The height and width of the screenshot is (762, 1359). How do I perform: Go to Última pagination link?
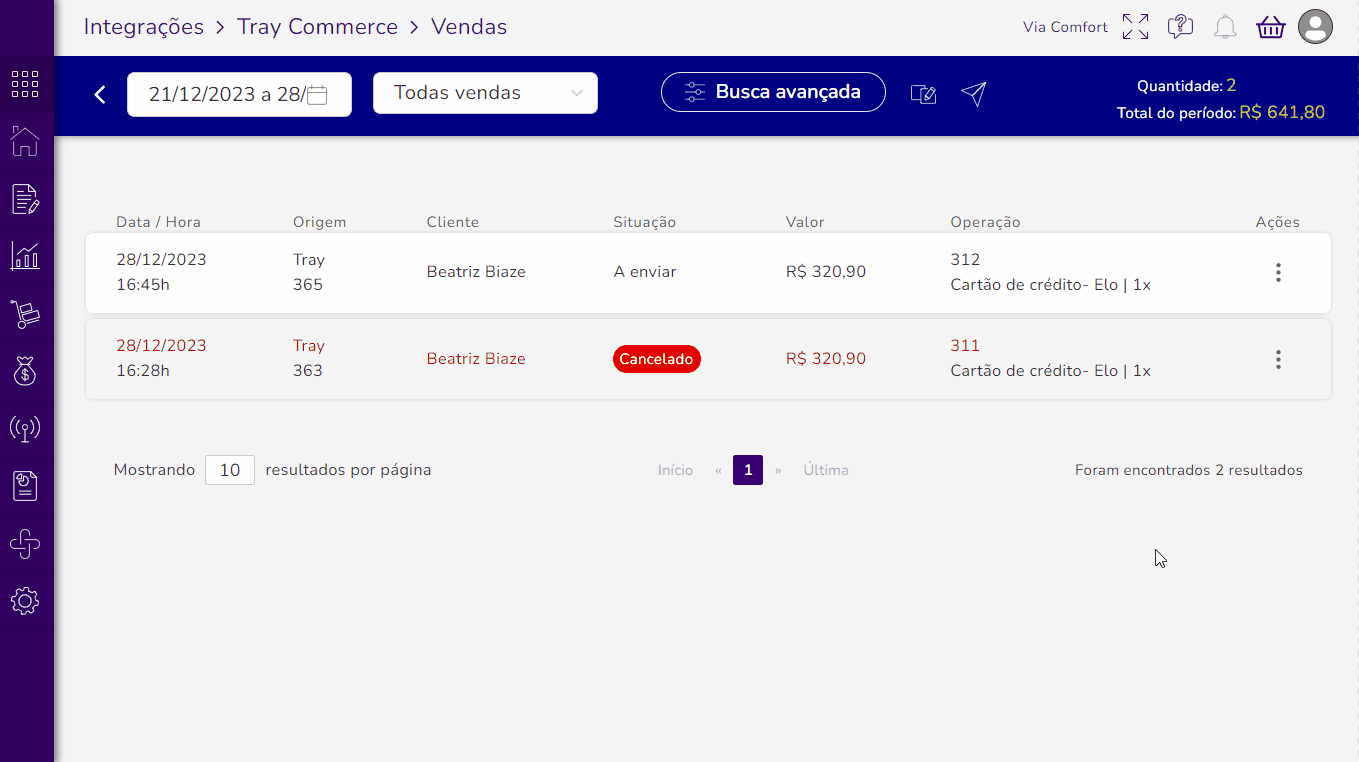(826, 470)
